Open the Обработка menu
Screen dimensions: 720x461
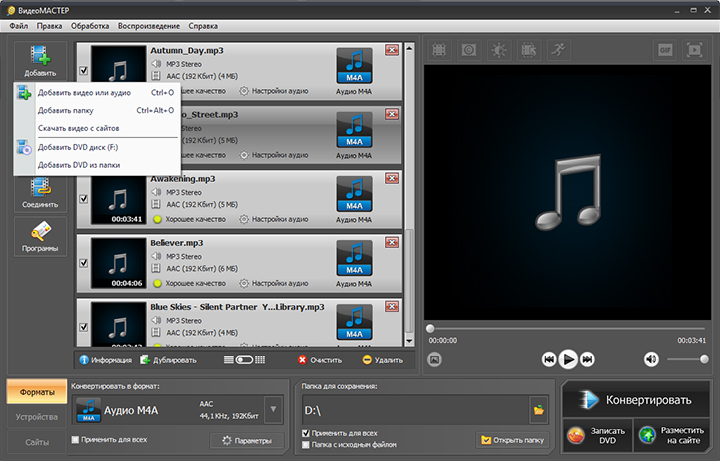pos(90,26)
